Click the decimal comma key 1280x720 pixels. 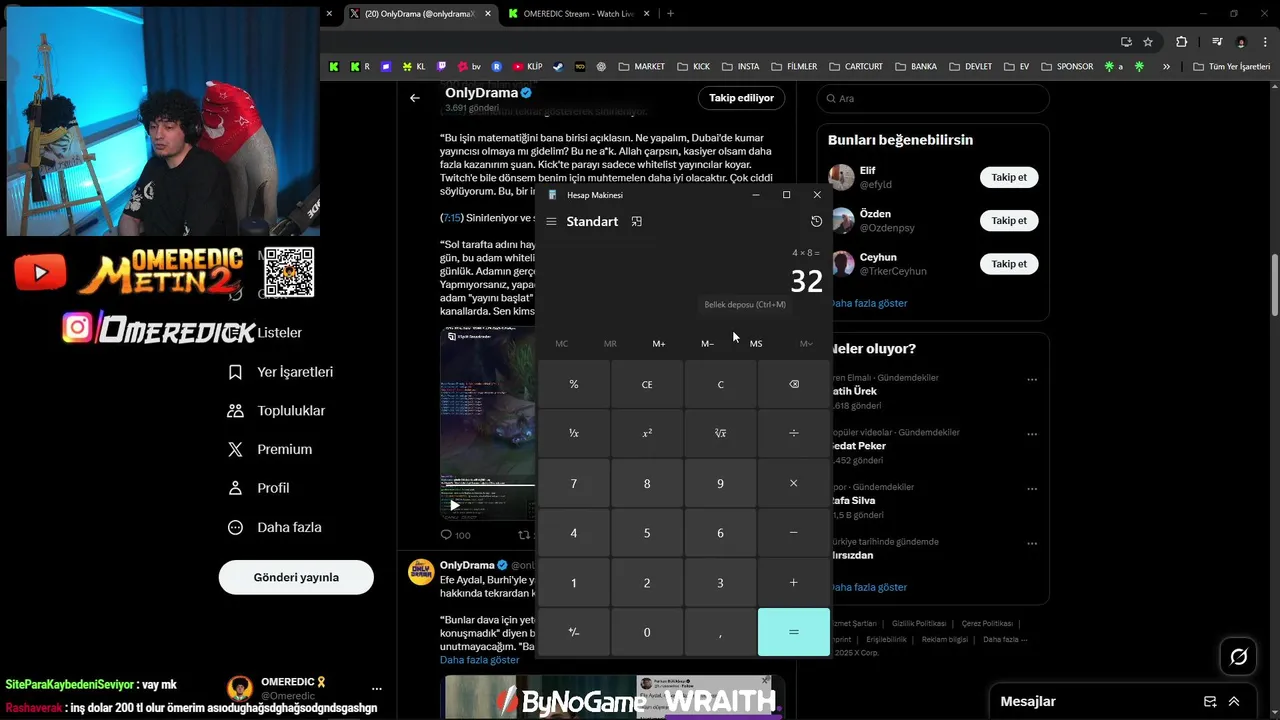[x=720, y=632]
